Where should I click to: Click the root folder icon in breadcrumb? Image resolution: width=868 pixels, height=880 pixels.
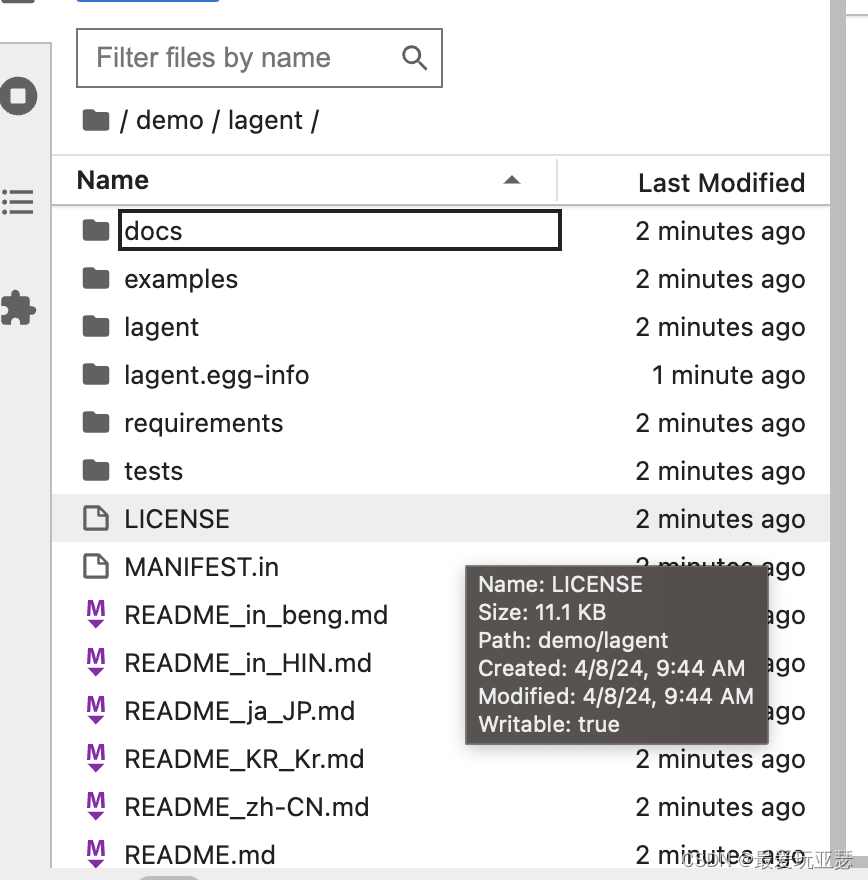96,120
